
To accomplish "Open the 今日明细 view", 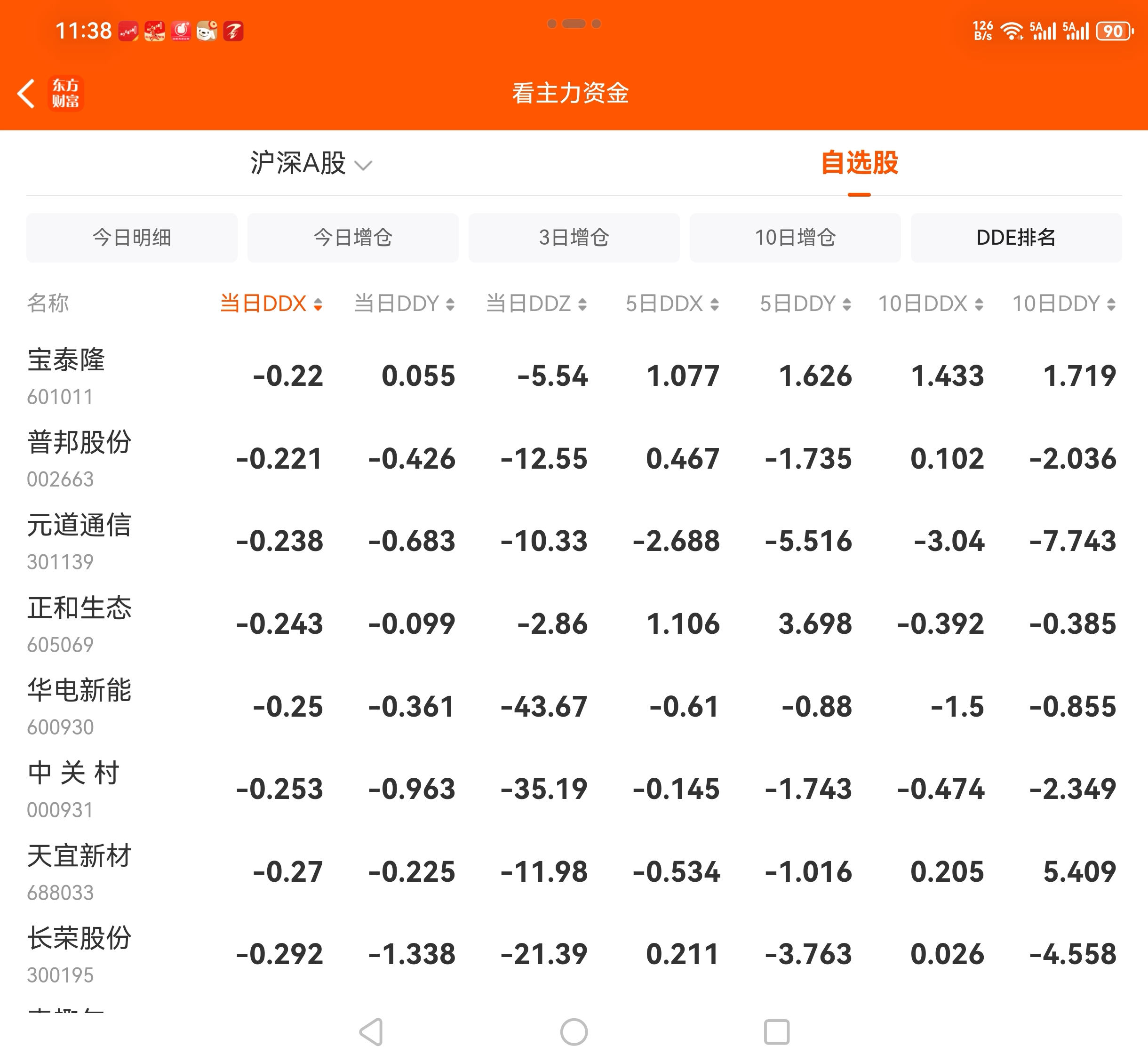I will coord(132,238).
